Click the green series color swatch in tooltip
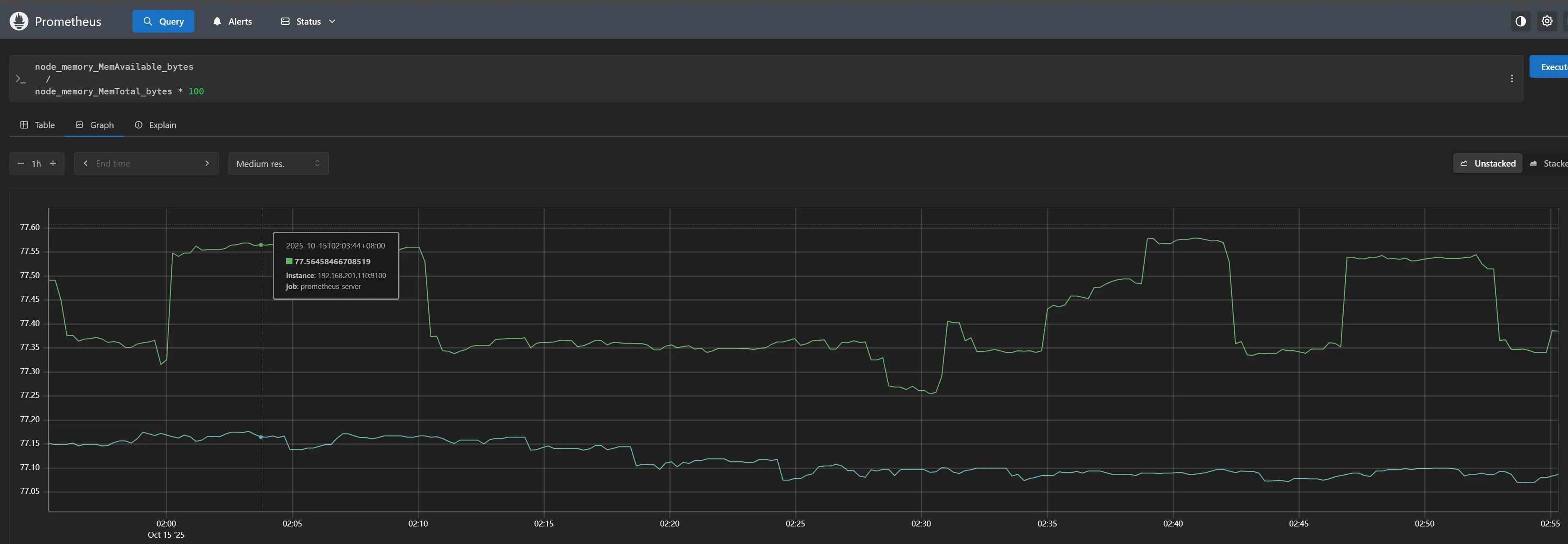The image size is (1568, 544). click(x=289, y=262)
